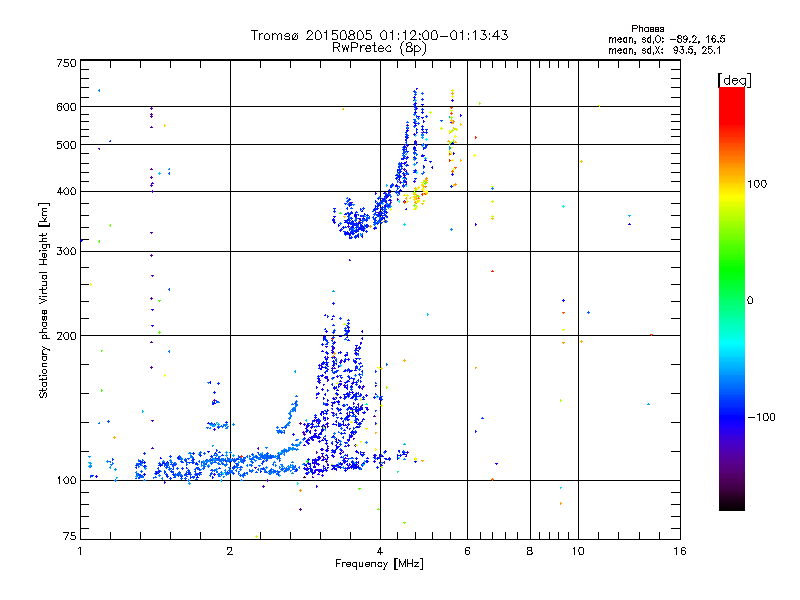Click the colorbar '-100' tick label
The height and width of the screenshot is (600, 800).
tap(761, 417)
